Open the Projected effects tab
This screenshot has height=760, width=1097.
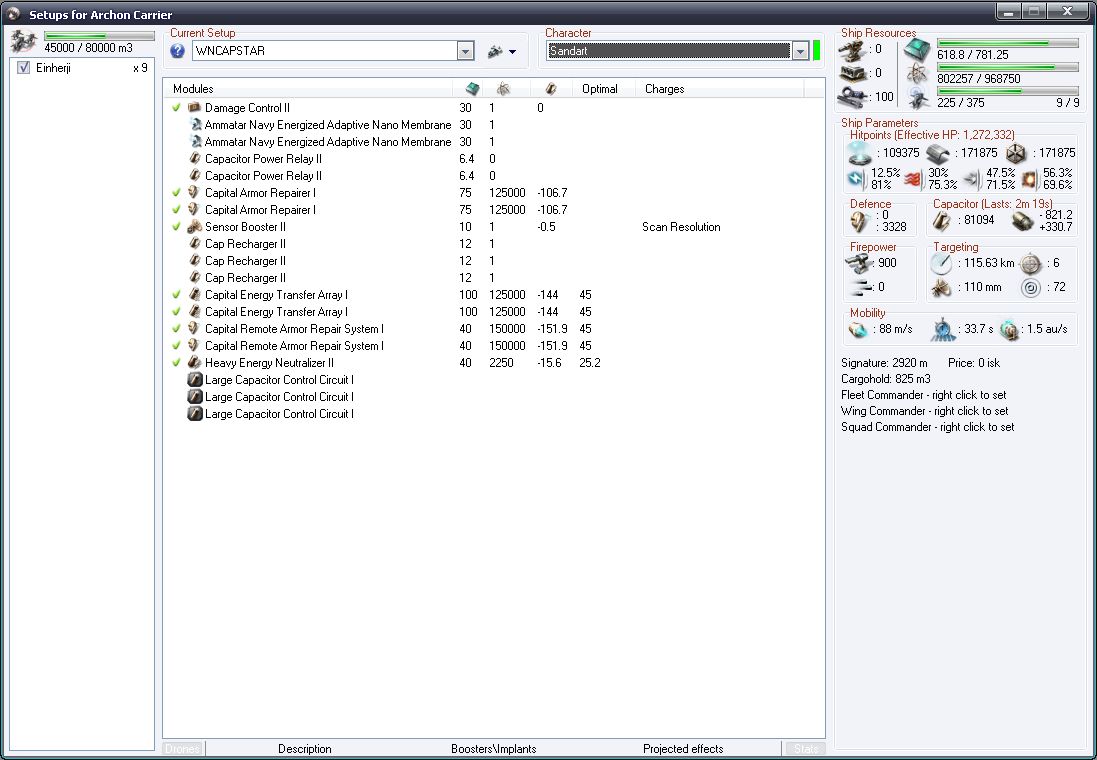coord(684,749)
